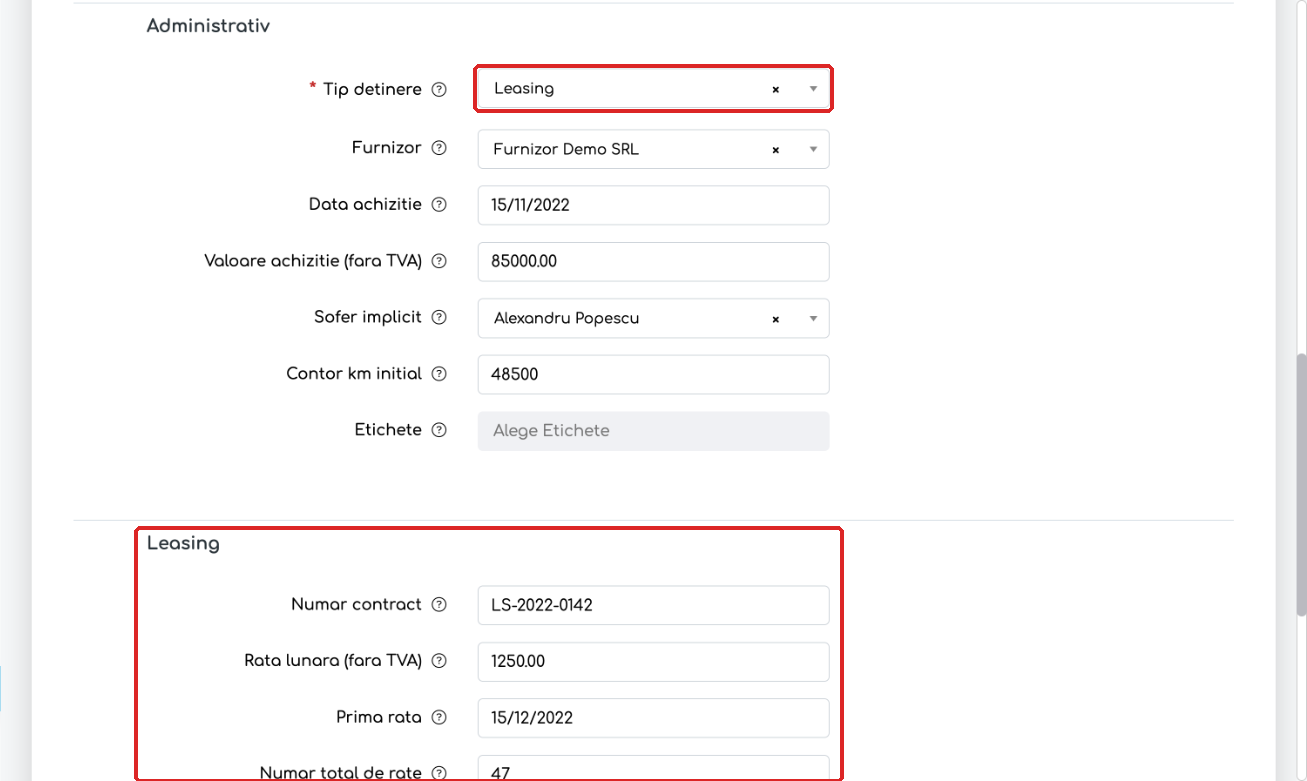Show help tooltip for Furnizor field
The width and height of the screenshot is (1307, 781).
439,148
